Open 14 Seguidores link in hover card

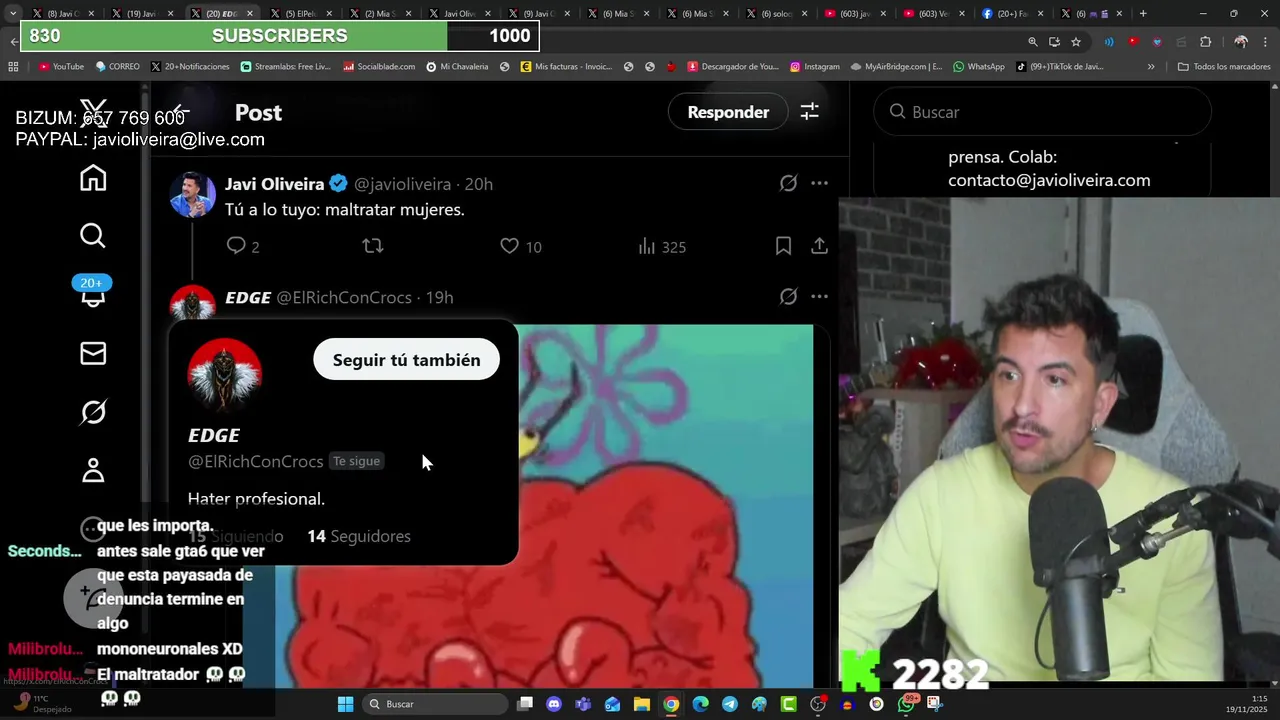click(359, 536)
